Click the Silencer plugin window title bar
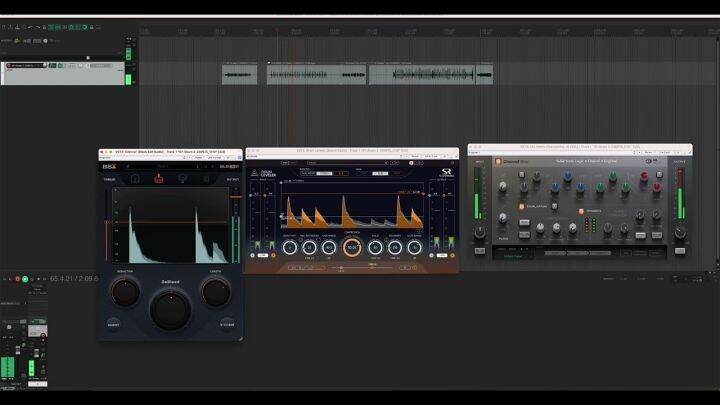Screen dimensions: 720x405 pos(170,152)
